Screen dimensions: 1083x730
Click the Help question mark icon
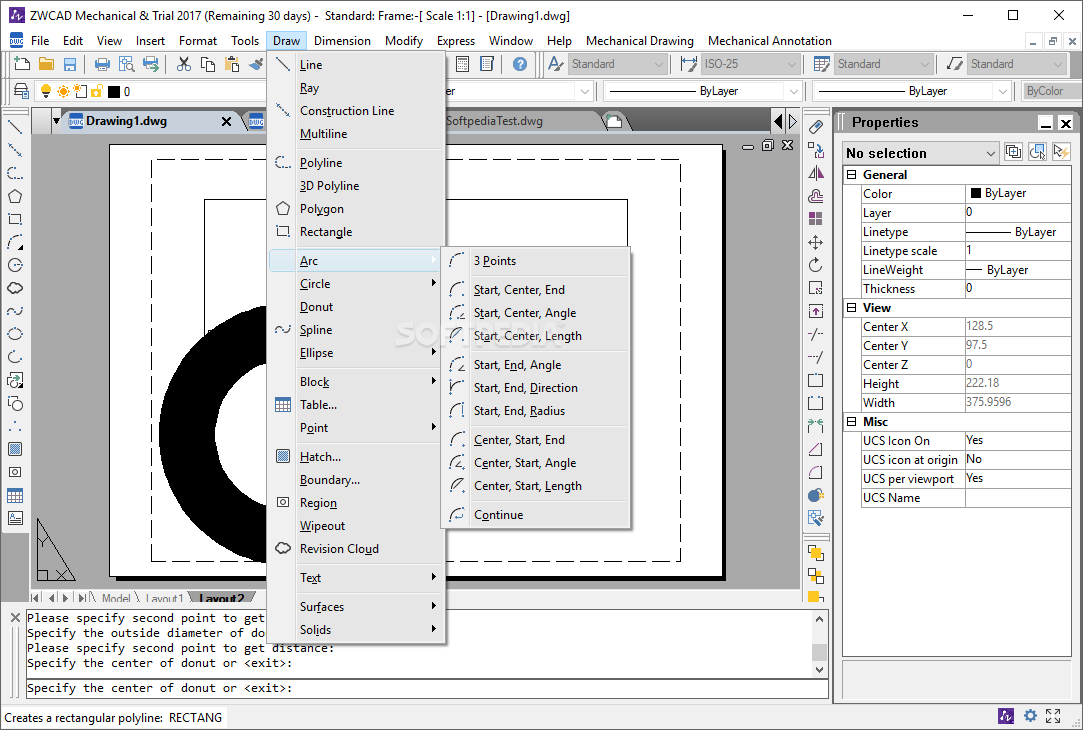(520, 64)
